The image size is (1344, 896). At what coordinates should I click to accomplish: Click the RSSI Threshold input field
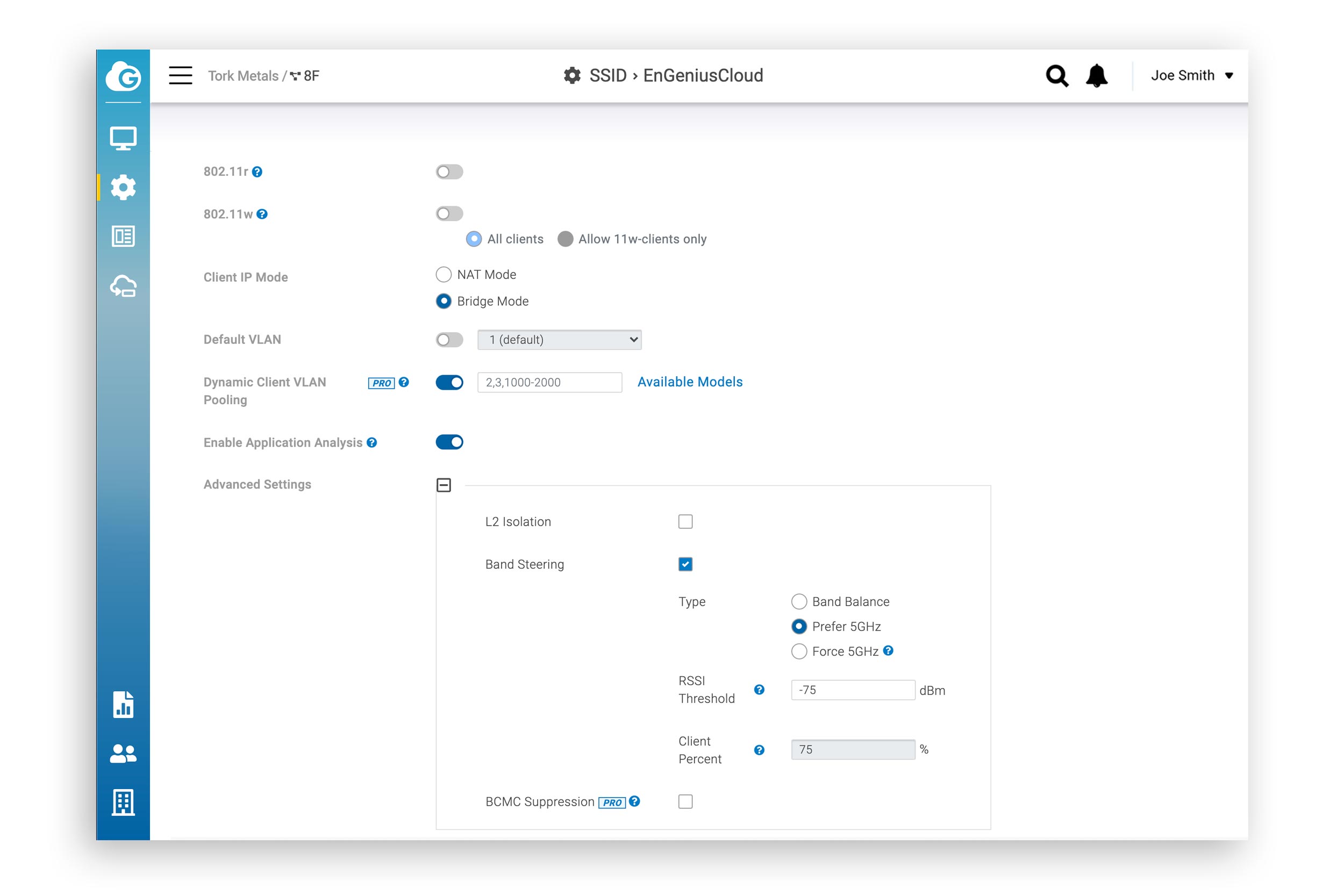click(x=852, y=690)
